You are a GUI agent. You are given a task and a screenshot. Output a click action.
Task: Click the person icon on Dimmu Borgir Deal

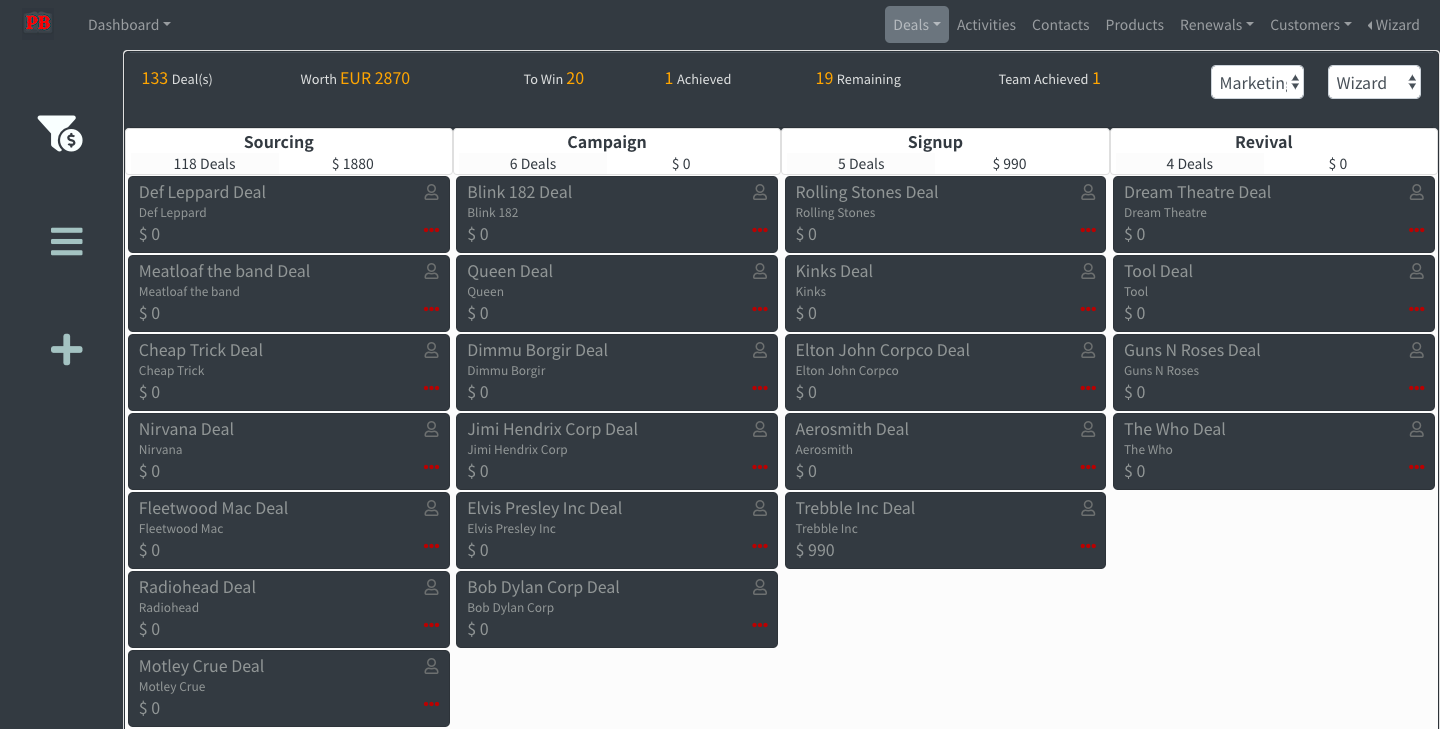coord(760,350)
